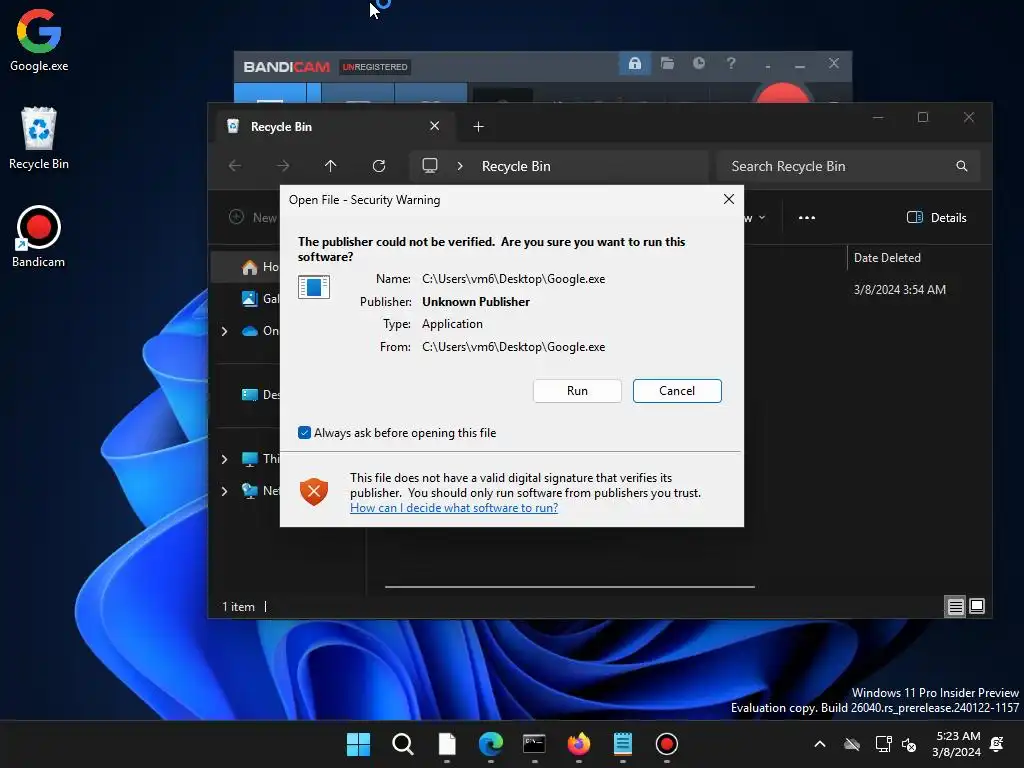Click Recycle Bin in the address bar
The width and height of the screenshot is (1024, 768).
point(516,167)
